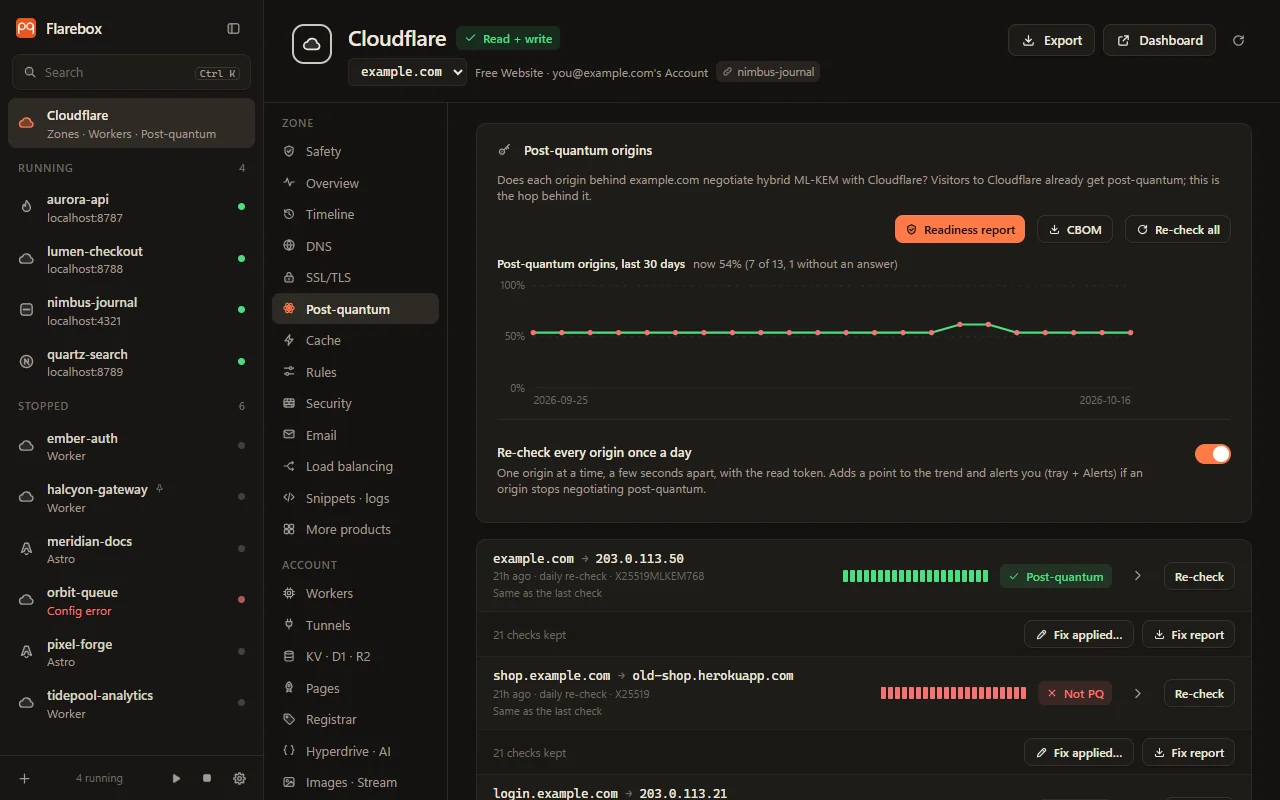1280x800 pixels.
Task: Click Re-check all button
Action: 1178,229
